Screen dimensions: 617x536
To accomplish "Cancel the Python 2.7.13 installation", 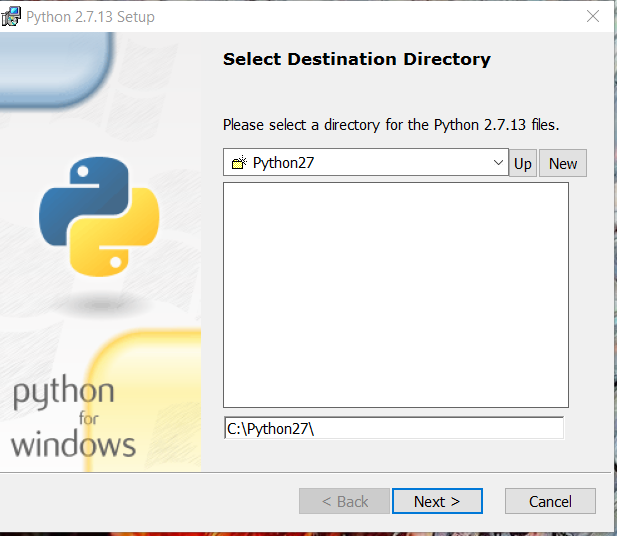I will point(550,501).
